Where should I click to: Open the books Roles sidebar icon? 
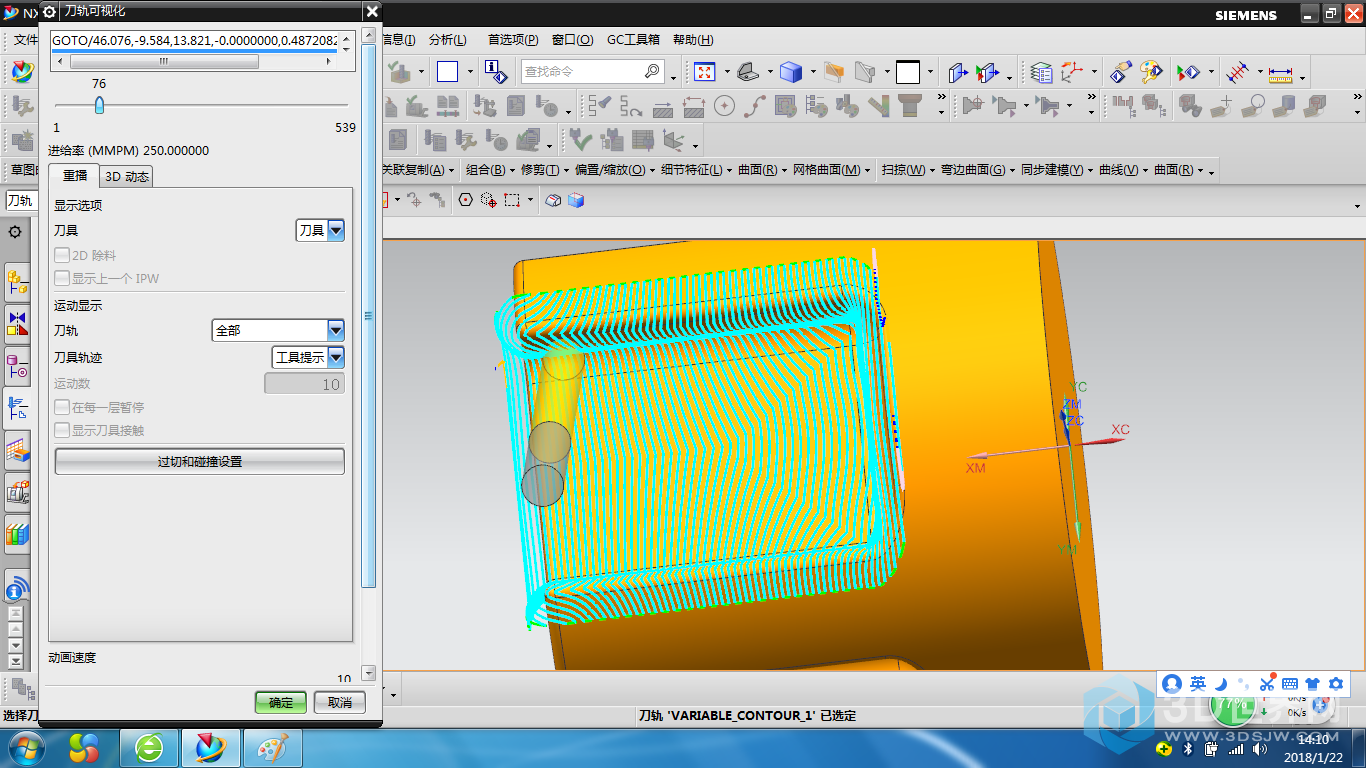[17, 534]
